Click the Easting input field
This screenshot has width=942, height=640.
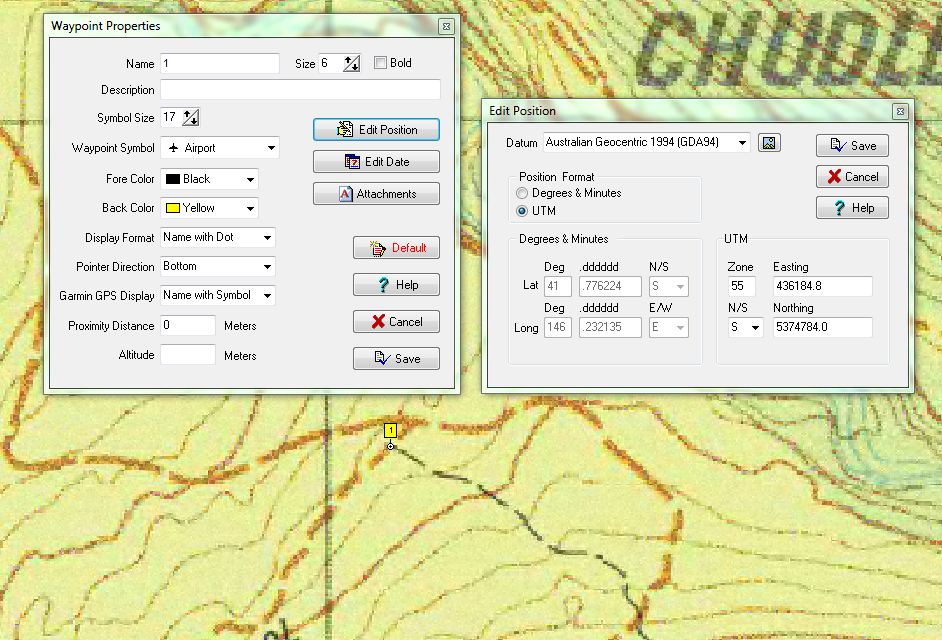coord(822,286)
